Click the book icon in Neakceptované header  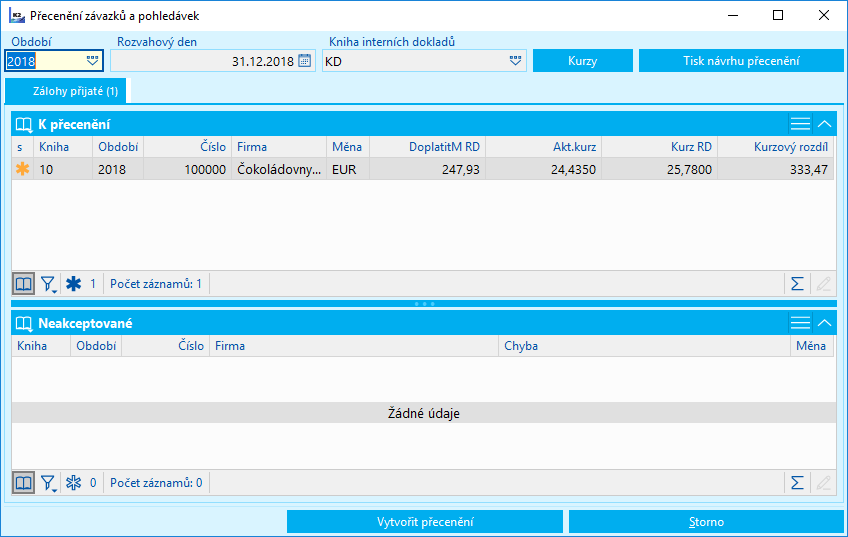point(24,323)
